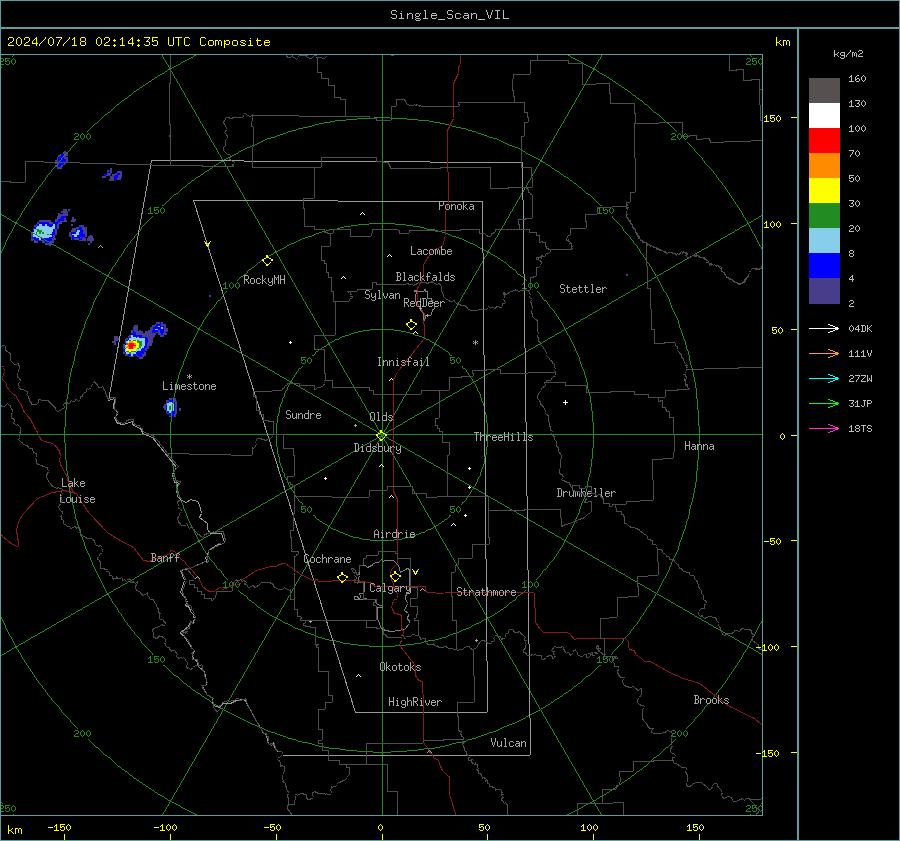Click the radar center diamond at Olds
Screen dimensions: 900x841
pos(381,435)
